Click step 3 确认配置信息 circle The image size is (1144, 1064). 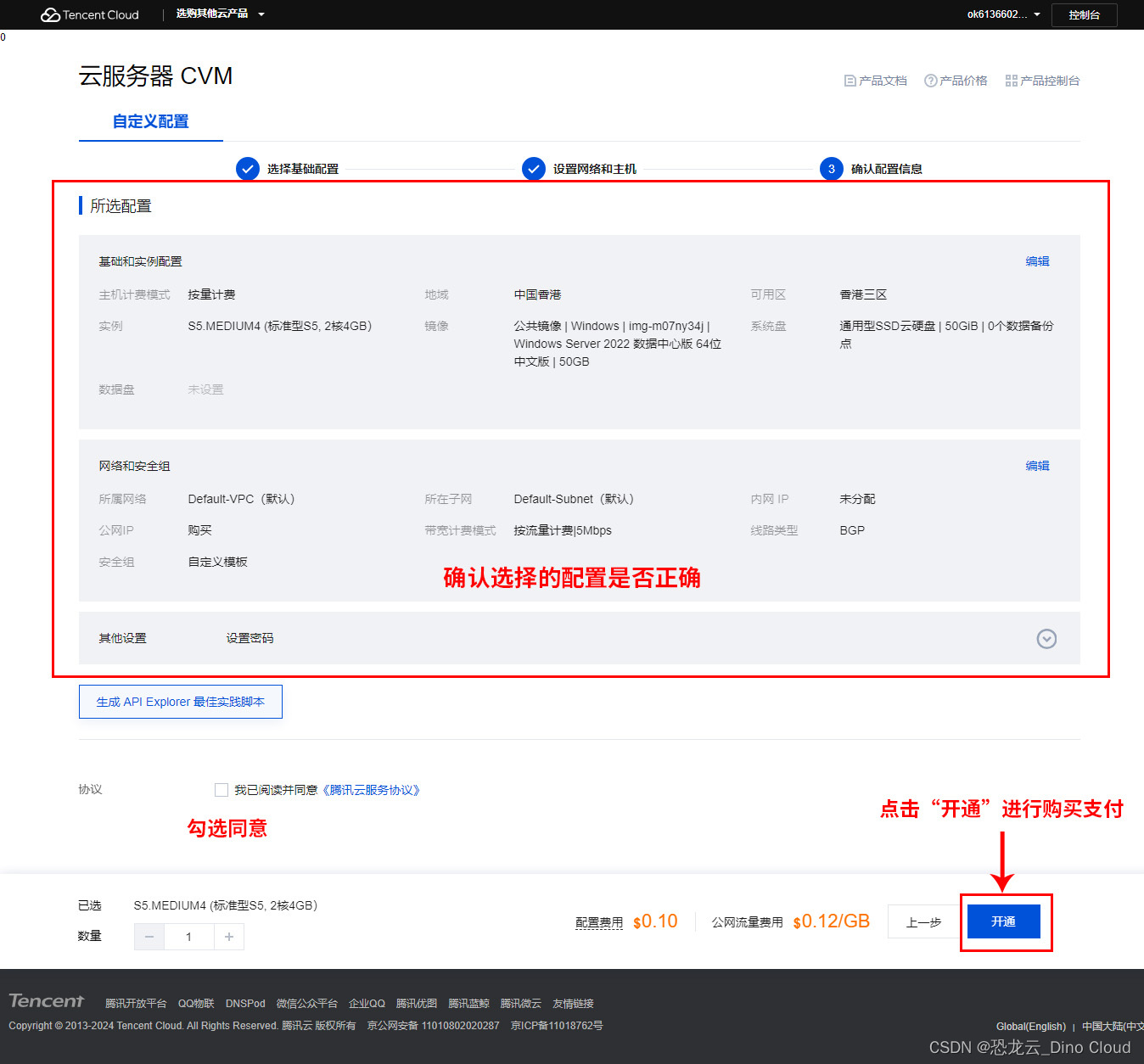click(832, 168)
